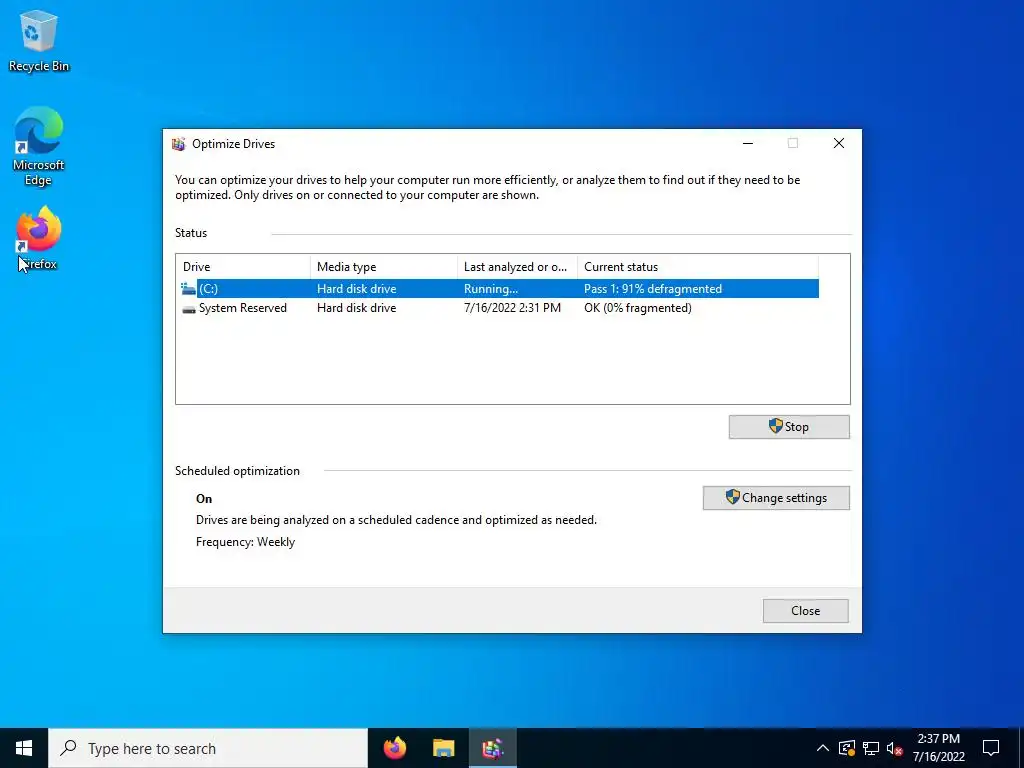Click '7/16/2022 2:31 PM' date cell

point(512,308)
